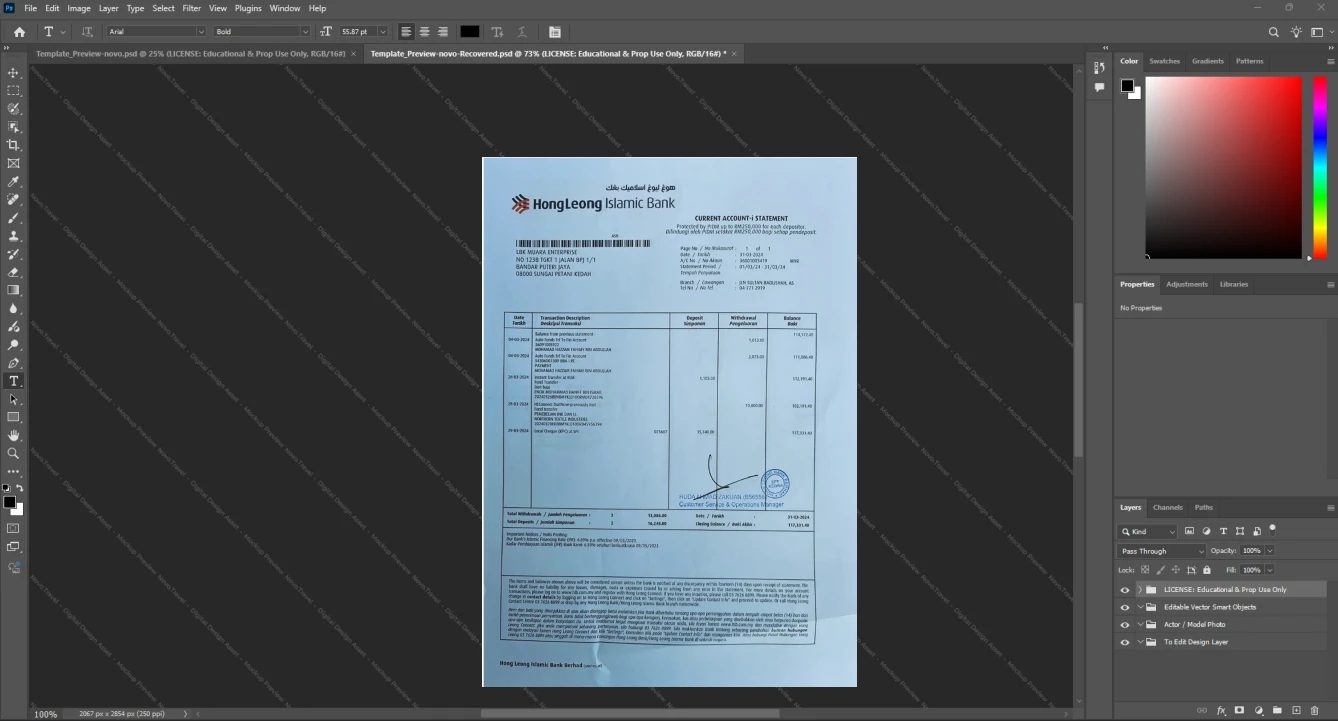The height and width of the screenshot is (721, 1338).
Task: Swap foreground and background colors
Action: (x=20, y=488)
